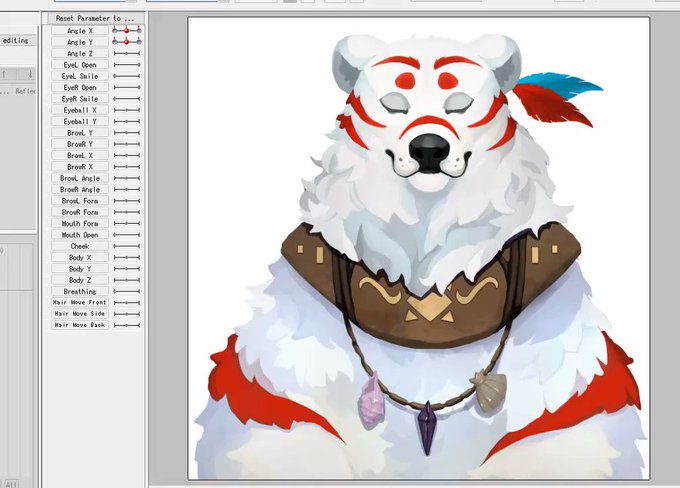
Task: Click the Angle Z slider track
Action: 127,53
